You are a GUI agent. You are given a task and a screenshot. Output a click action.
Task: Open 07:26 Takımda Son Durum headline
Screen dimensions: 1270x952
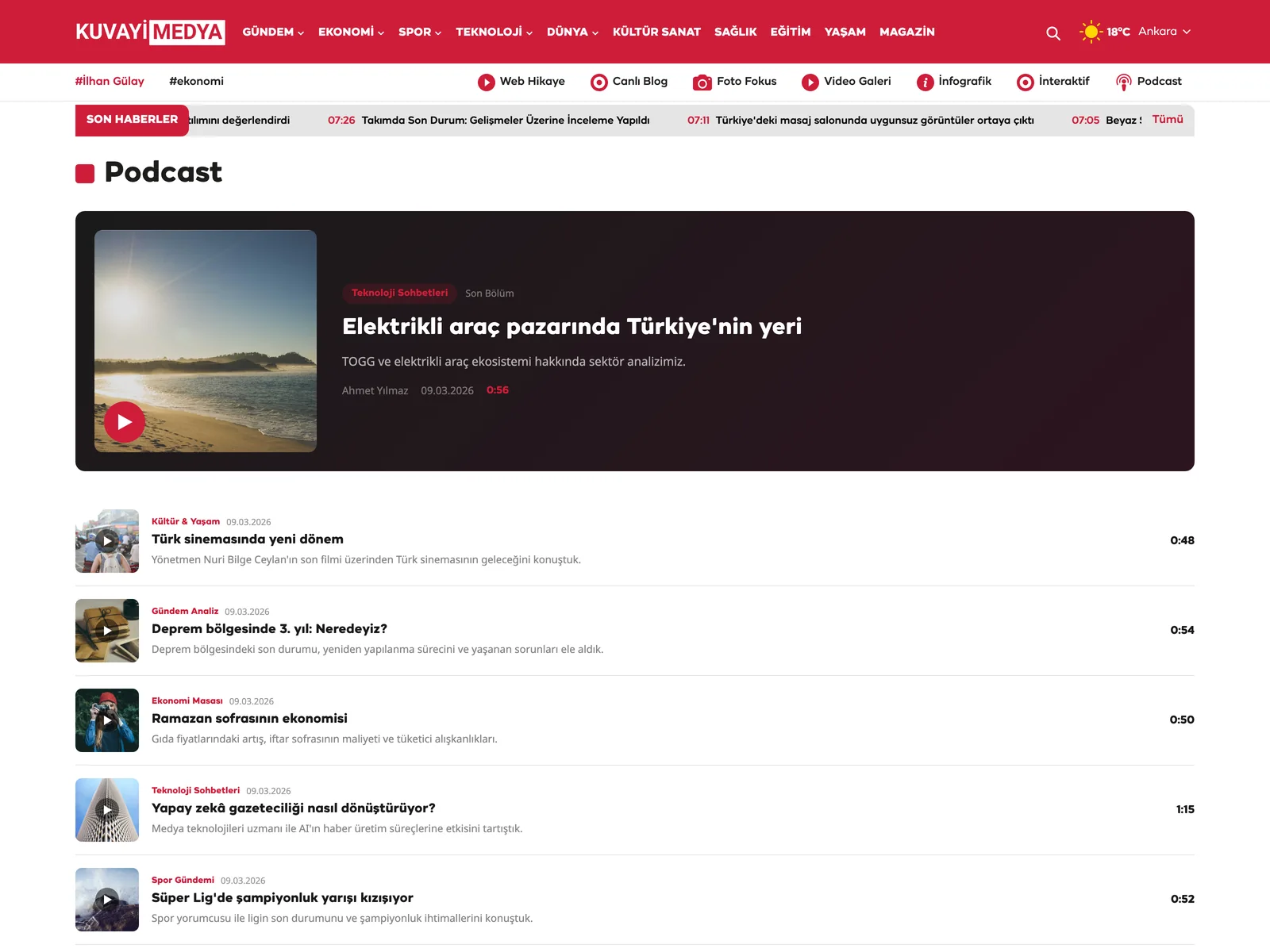coord(488,121)
